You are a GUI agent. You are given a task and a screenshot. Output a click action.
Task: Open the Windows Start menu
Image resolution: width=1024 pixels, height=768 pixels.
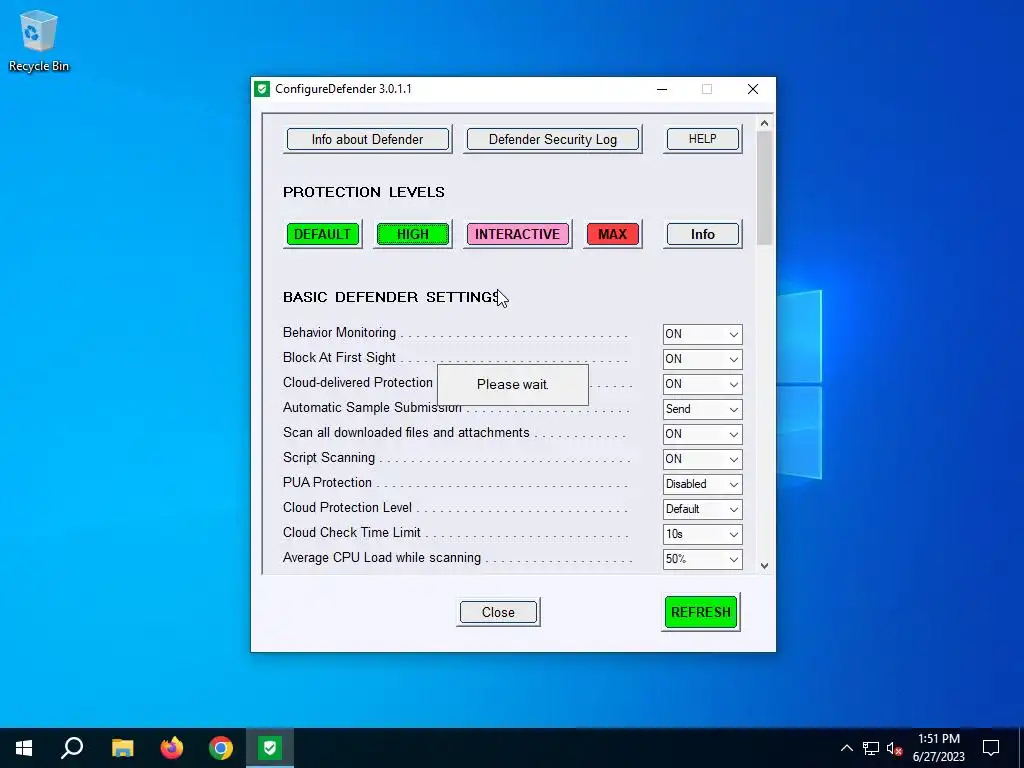click(x=24, y=748)
